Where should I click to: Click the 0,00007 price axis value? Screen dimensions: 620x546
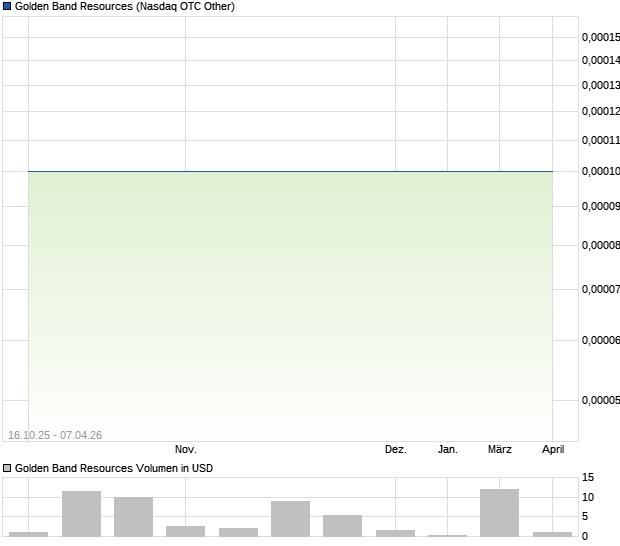coord(601,289)
